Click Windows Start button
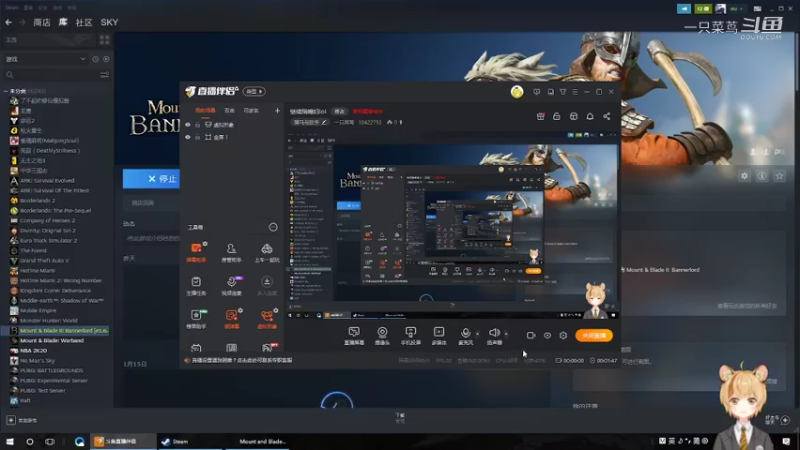Image resolution: width=800 pixels, height=450 pixels. pyautogui.click(x=10, y=441)
